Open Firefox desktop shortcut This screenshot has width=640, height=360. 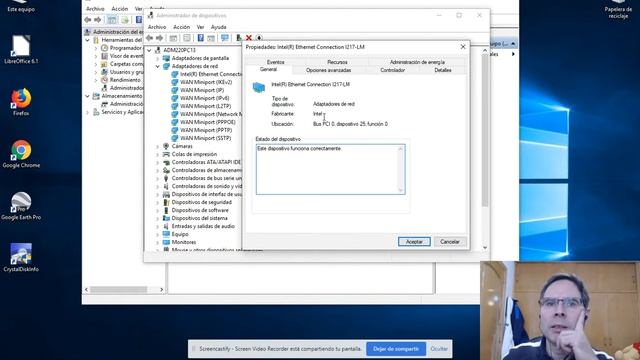click(21, 102)
